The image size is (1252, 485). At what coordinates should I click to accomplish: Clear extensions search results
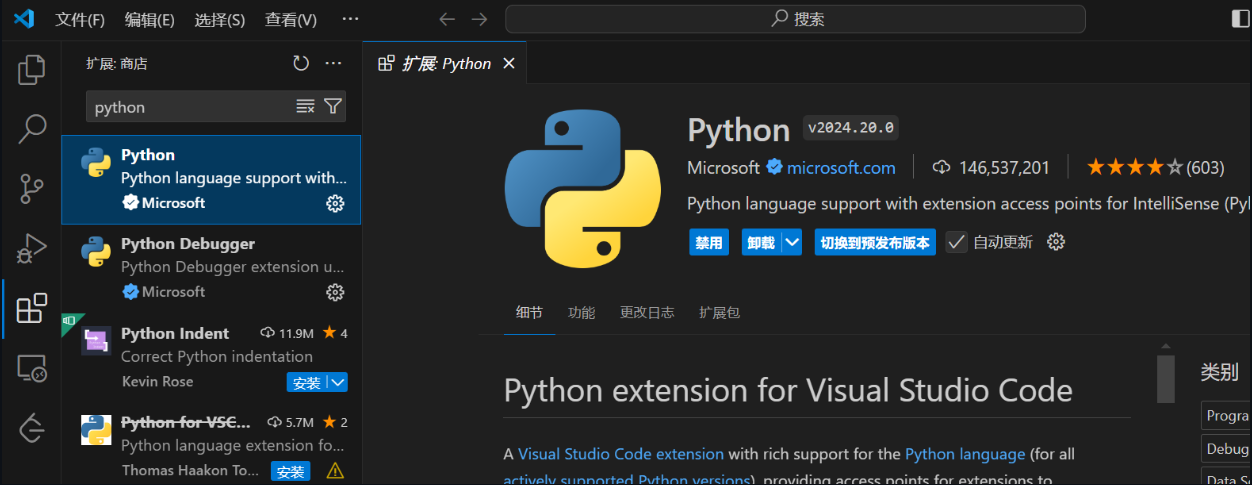[305, 107]
